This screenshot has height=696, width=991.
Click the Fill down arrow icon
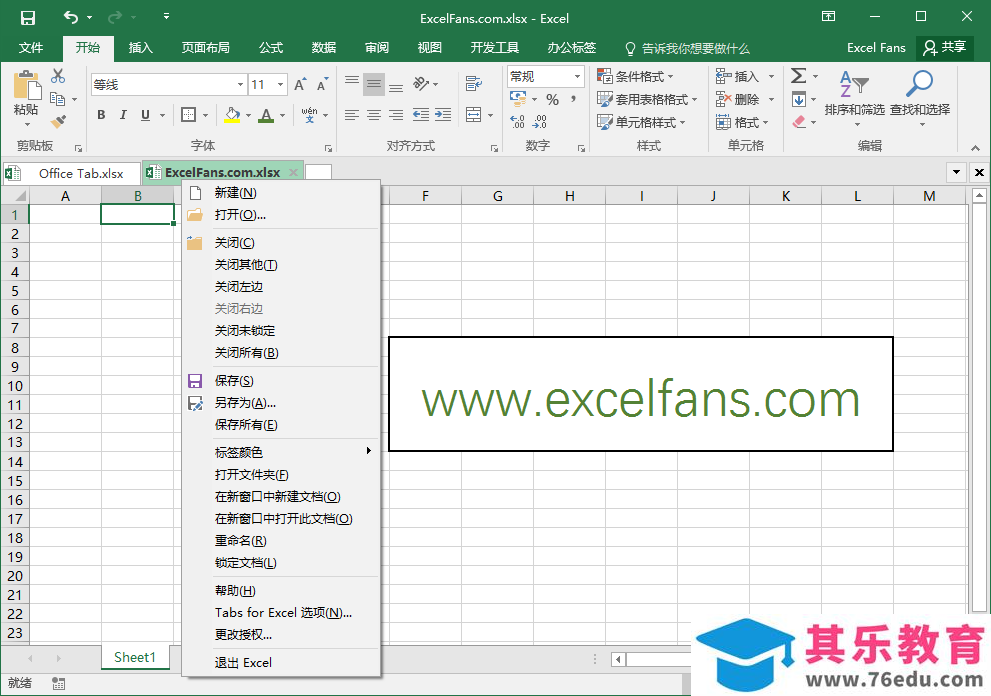pos(798,99)
